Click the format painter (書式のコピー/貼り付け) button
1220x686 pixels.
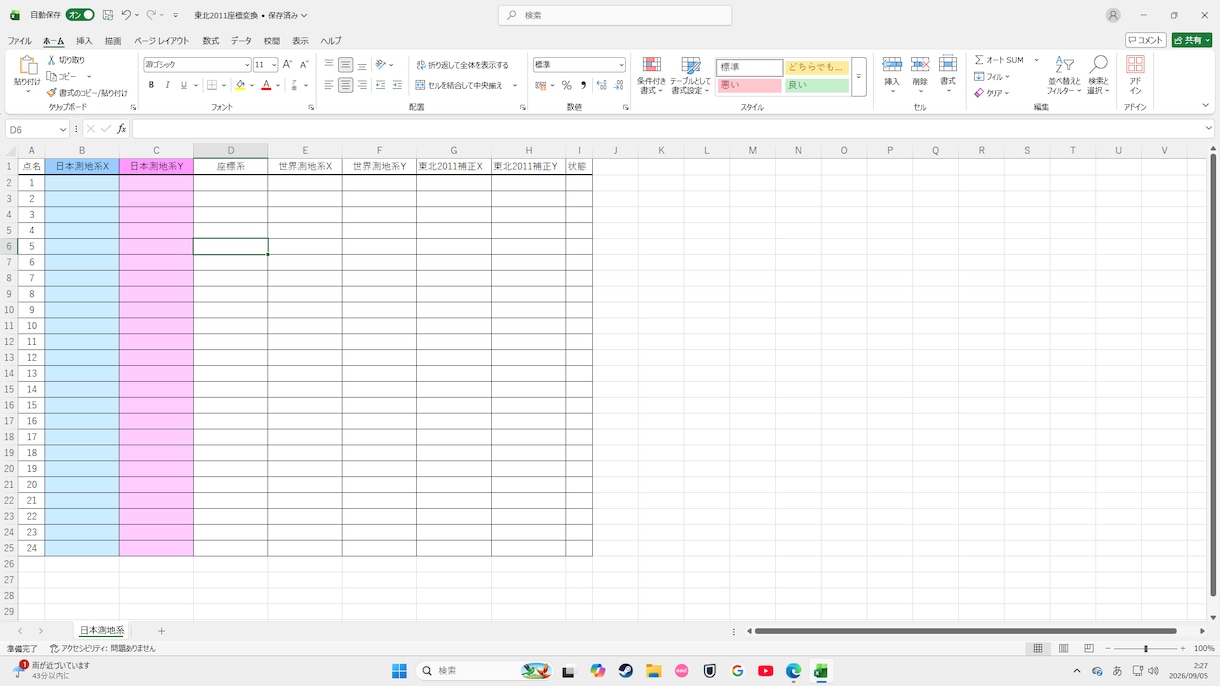click(87, 92)
